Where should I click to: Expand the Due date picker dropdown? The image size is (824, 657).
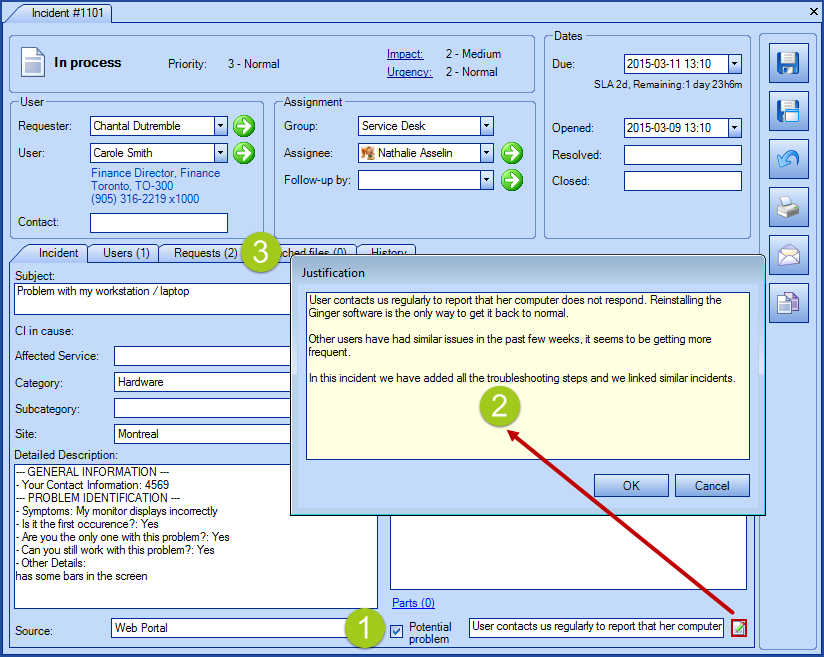click(x=735, y=64)
